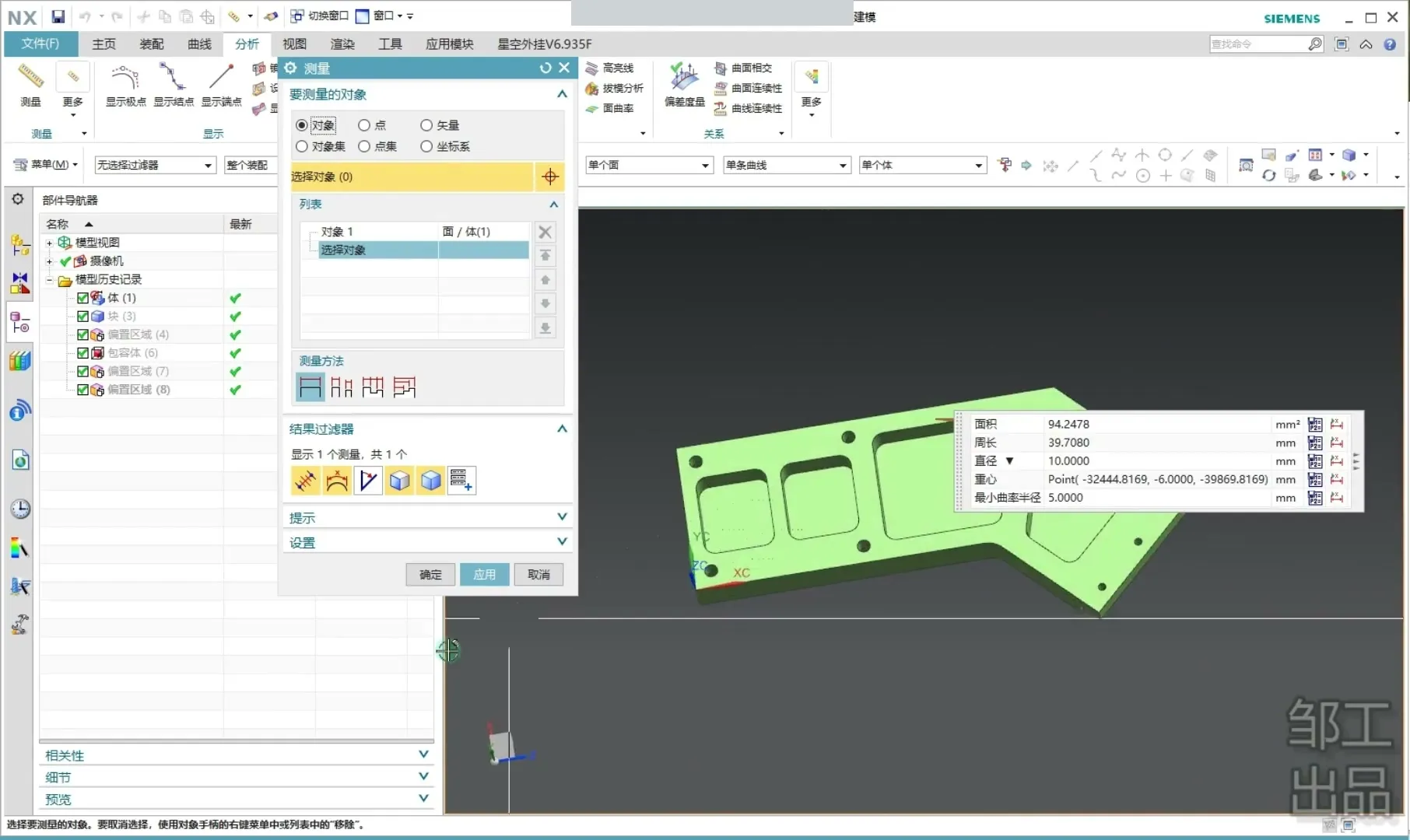Image resolution: width=1410 pixels, height=840 pixels.
Task: Select the first free measurement method icon
Action: 310,387
